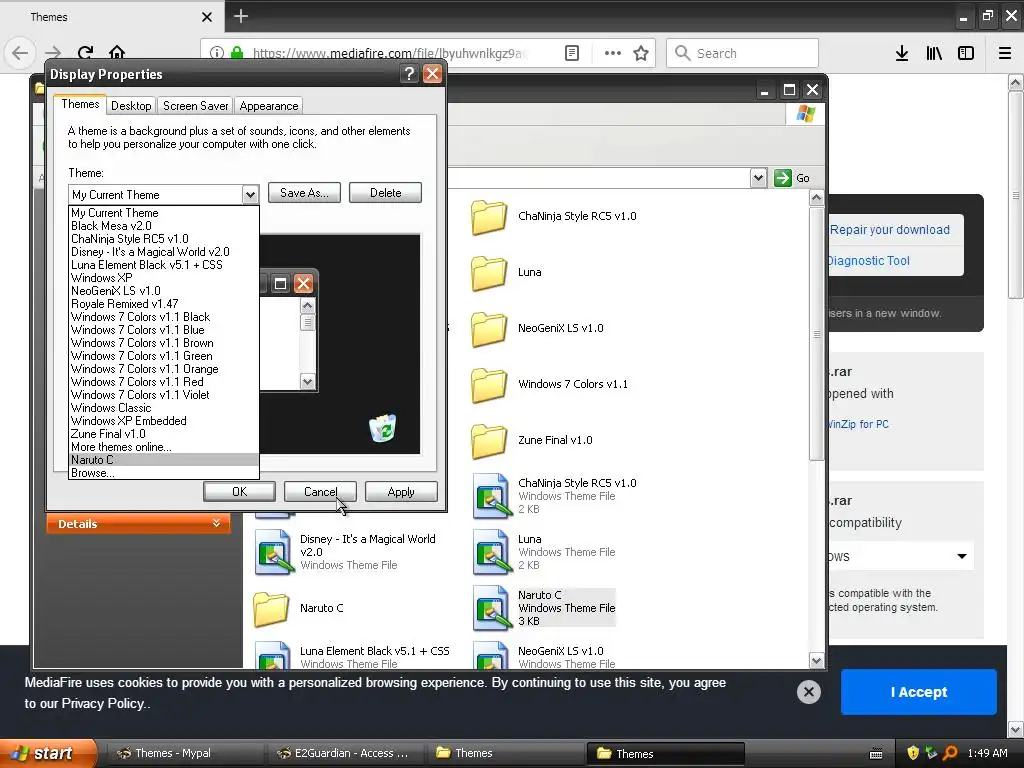Reload the page with the refresh icon

click(85, 53)
